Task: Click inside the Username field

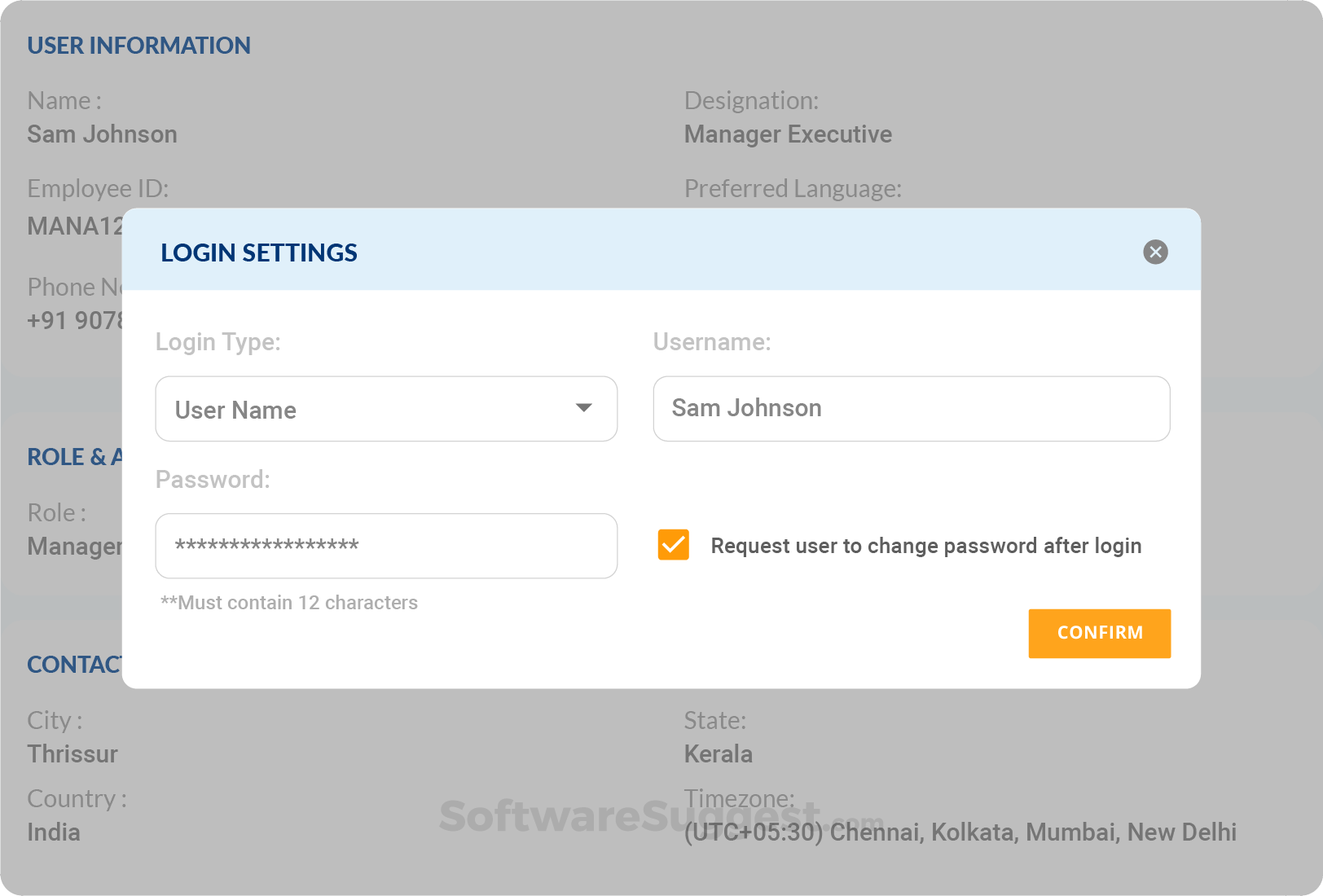Action: click(x=911, y=409)
